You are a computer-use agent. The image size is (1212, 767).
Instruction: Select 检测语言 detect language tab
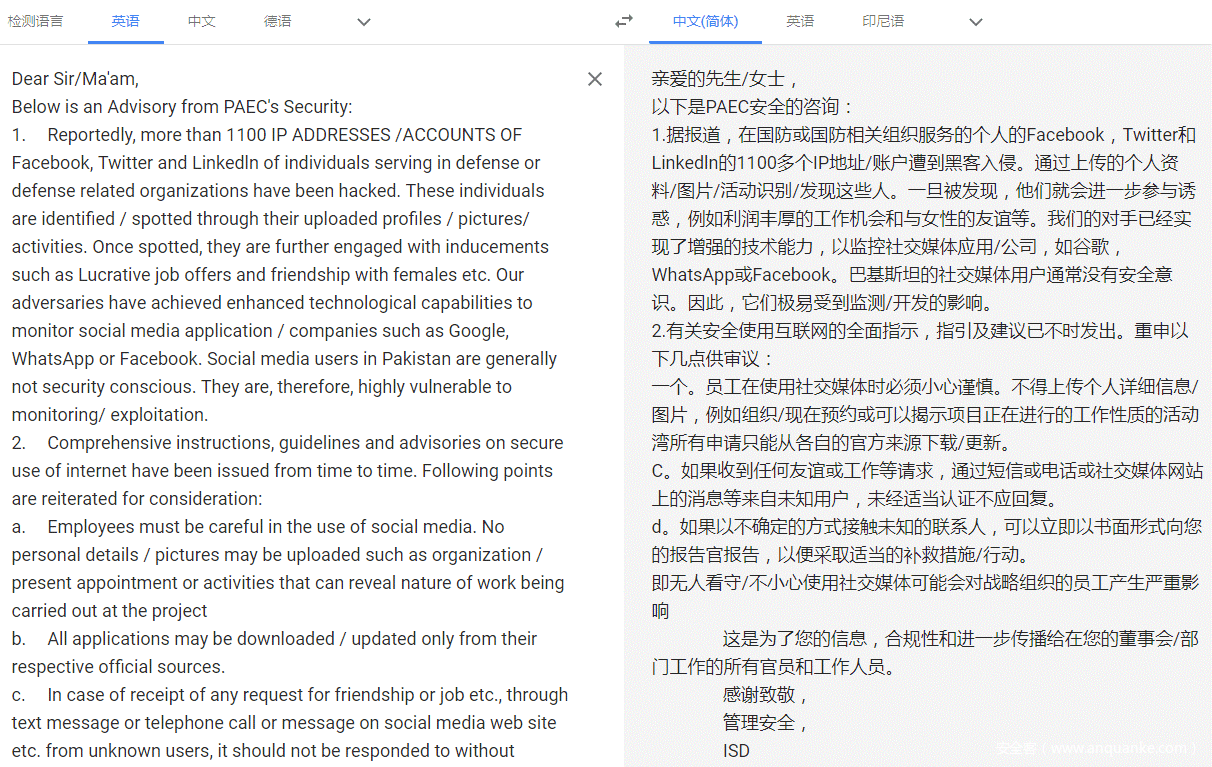[x=36, y=21]
